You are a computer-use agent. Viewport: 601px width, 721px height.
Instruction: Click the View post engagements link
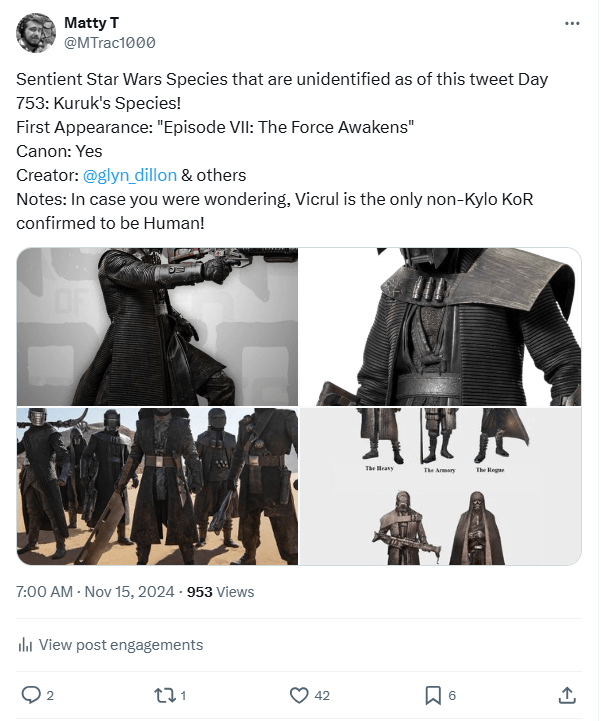tap(120, 645)
